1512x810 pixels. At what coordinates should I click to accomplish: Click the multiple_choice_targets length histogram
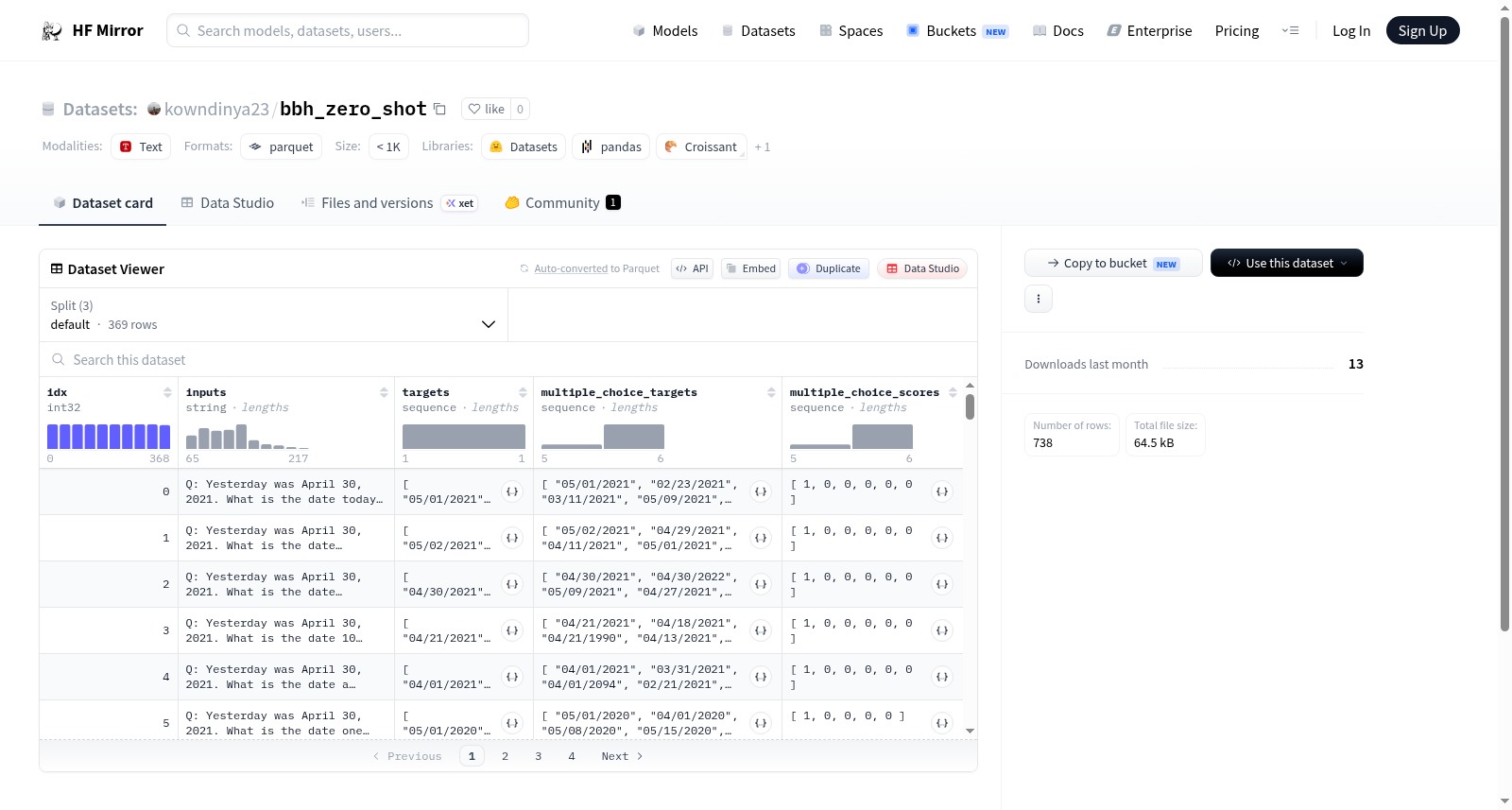coord(603,437)
